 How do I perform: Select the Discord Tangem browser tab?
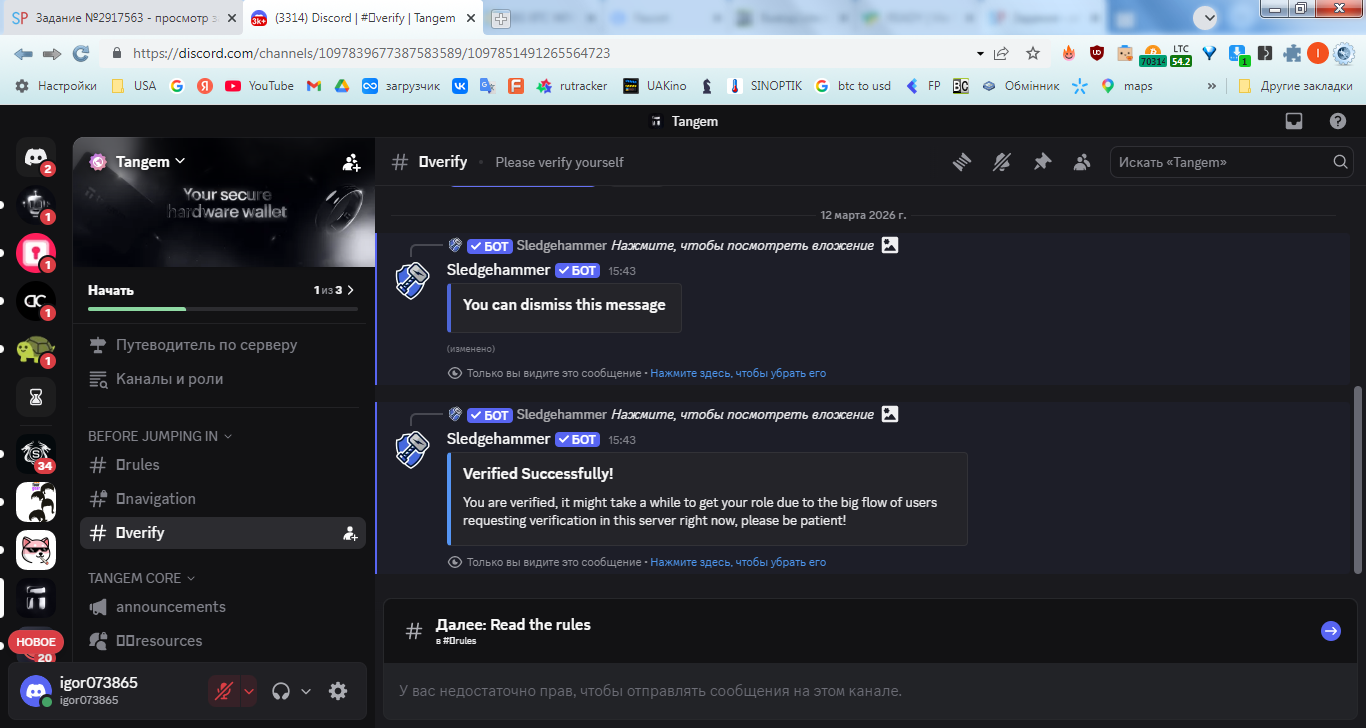pos(363,18)
